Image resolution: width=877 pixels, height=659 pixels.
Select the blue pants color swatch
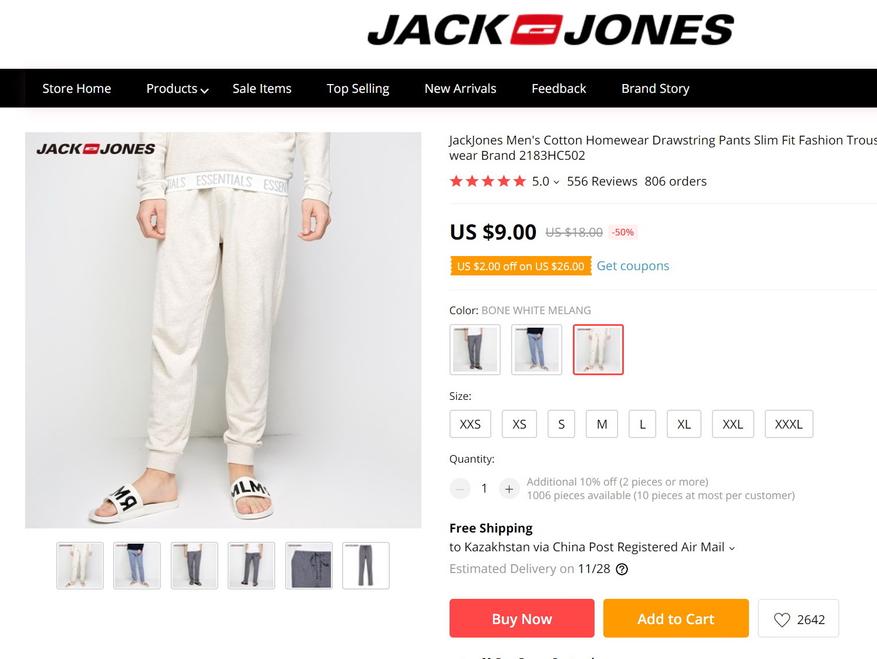pyautogui.click(x=536, y=350)
